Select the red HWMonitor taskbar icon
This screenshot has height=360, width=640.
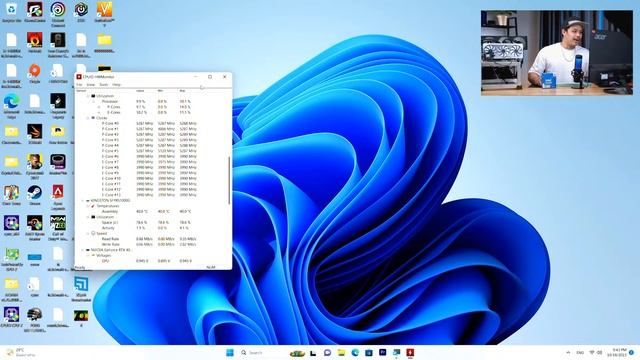click(410, 352)
